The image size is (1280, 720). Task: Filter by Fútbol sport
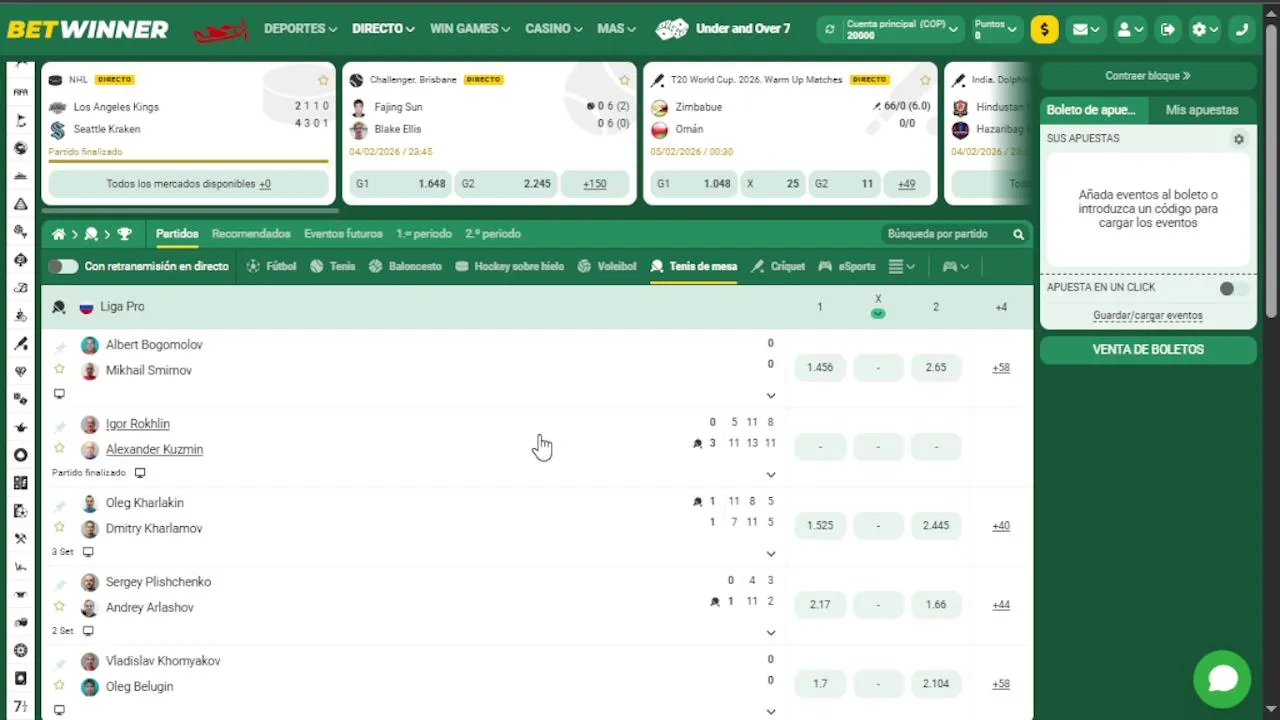pos(272,266)
